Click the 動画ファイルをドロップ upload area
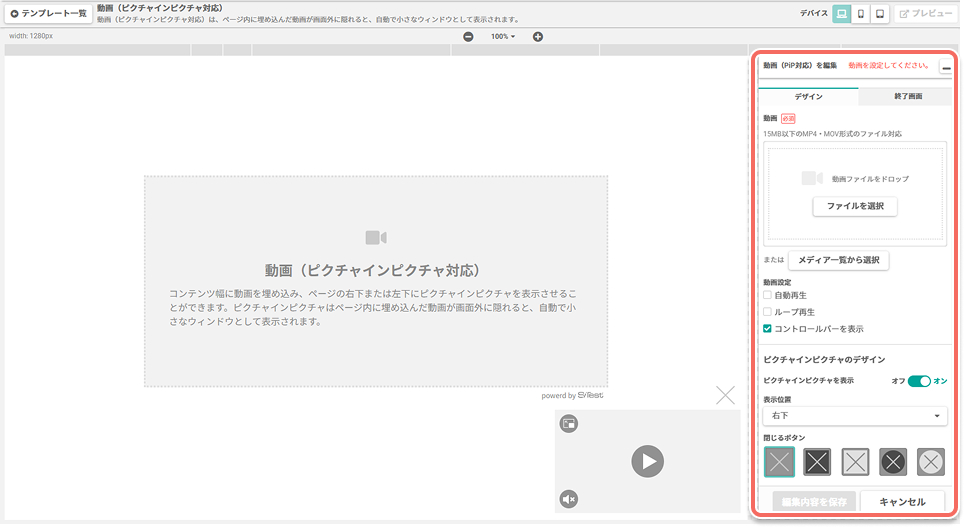Viewport: 964px width, 527px height. pyautogui.click(x=855, y=194)
